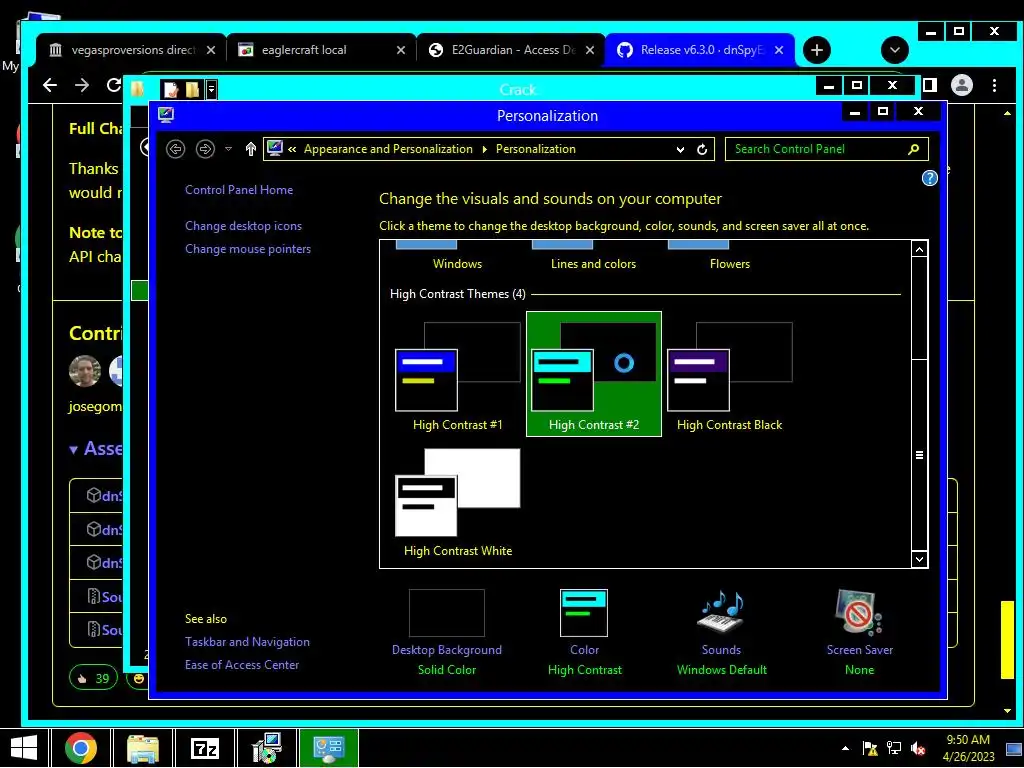Switch to vegasproversions directory tab
Viewport: 1024px width, 768px height.
click(x=131, y=50)
